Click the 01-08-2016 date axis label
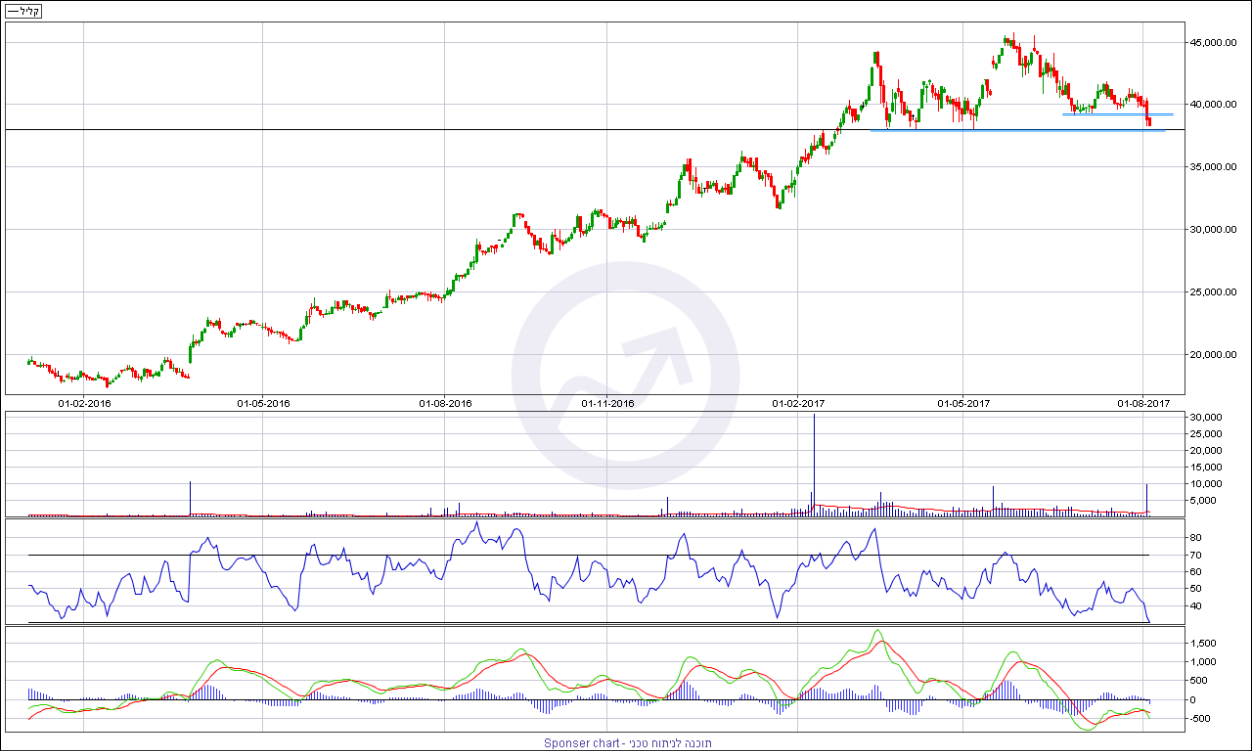The image size is (1252, 751). [445, 403]
